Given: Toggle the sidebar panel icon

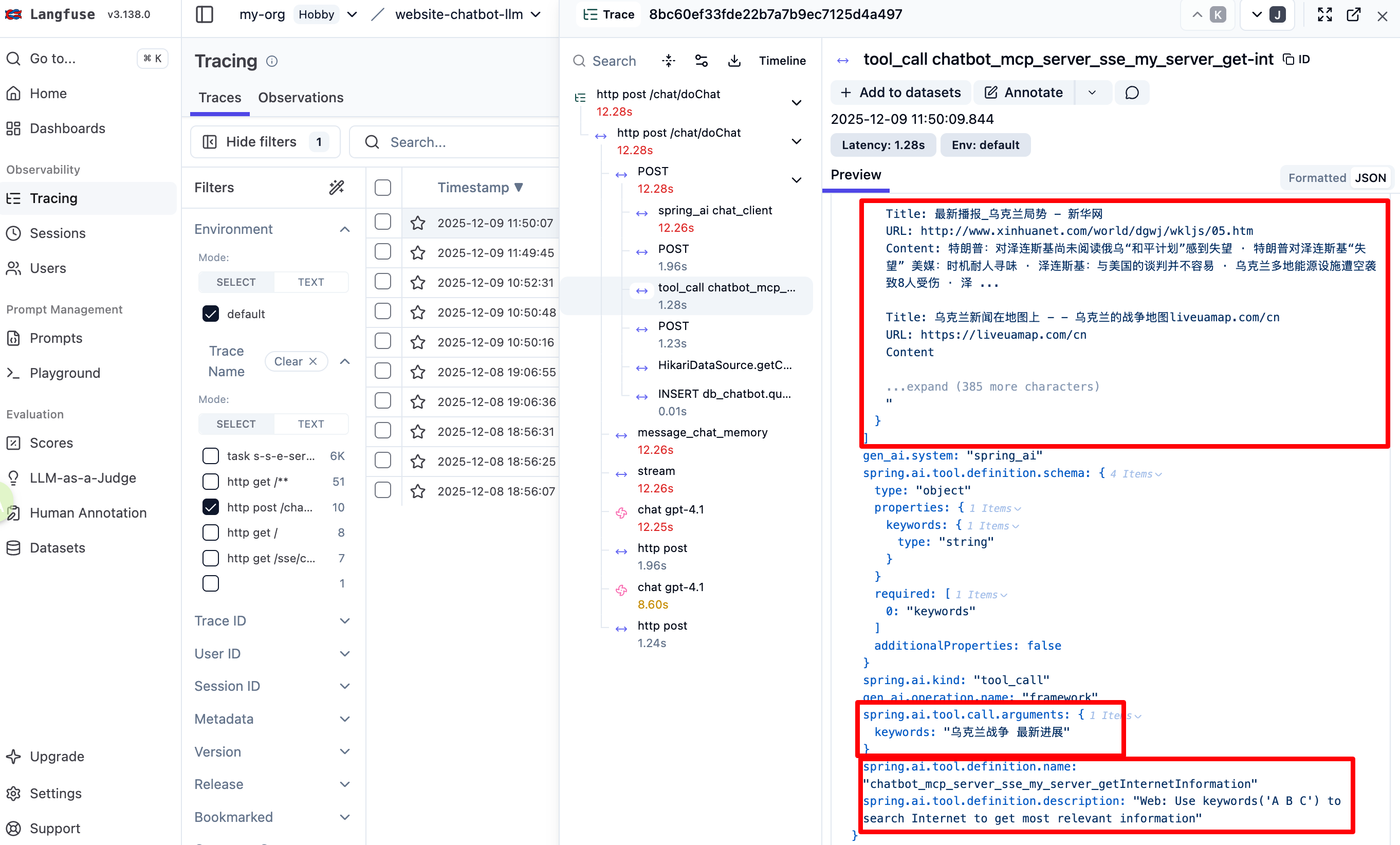Looking at the screenshot, I should pos(204,14).
